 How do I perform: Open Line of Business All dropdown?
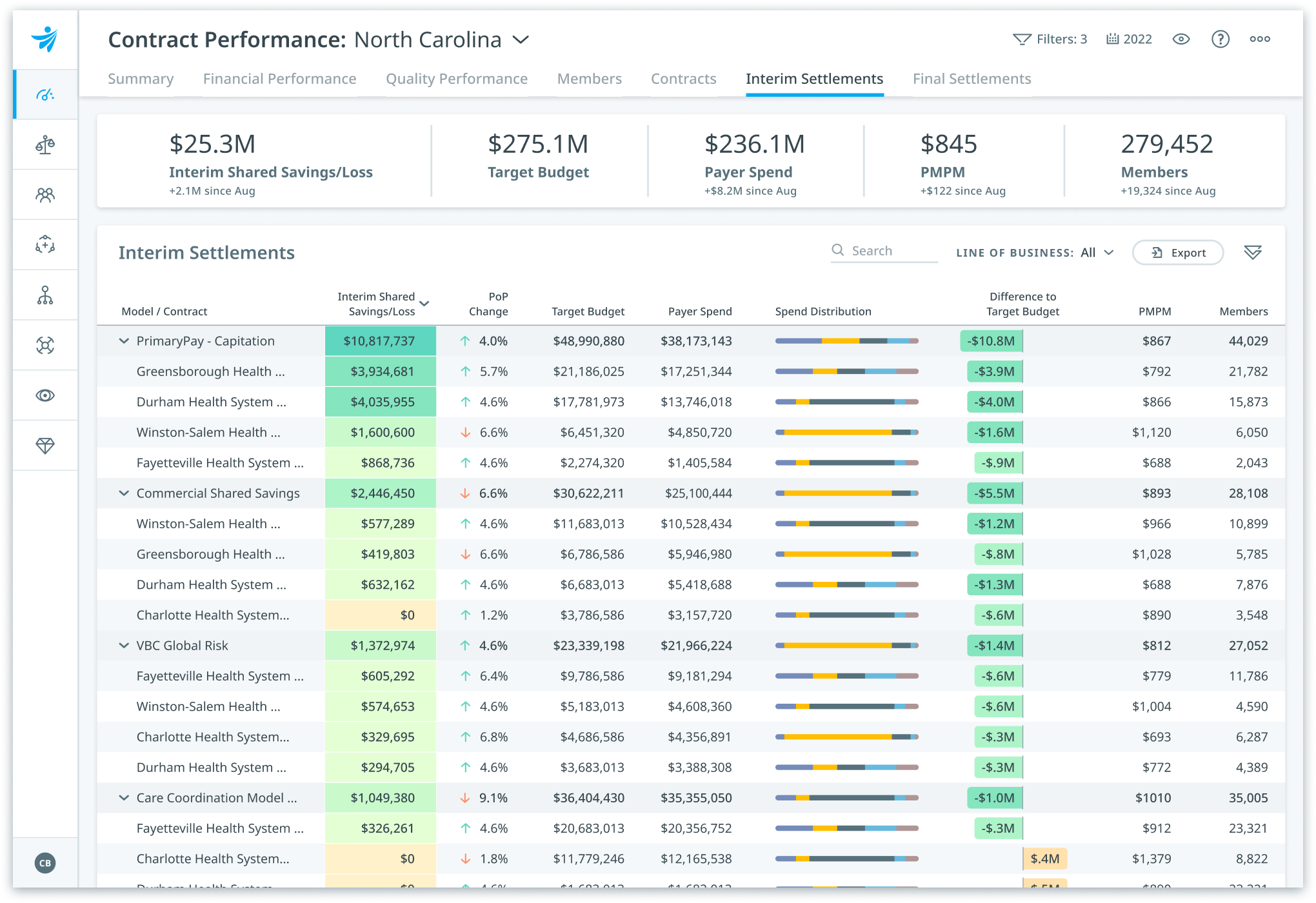(x=1097, y=253)
